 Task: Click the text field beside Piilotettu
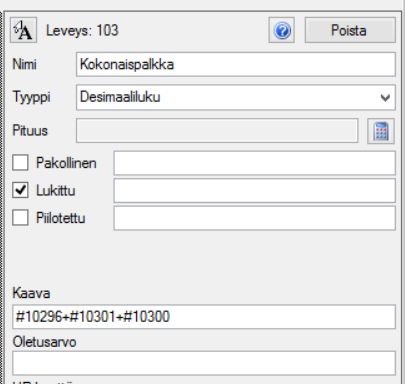[255, 218]
